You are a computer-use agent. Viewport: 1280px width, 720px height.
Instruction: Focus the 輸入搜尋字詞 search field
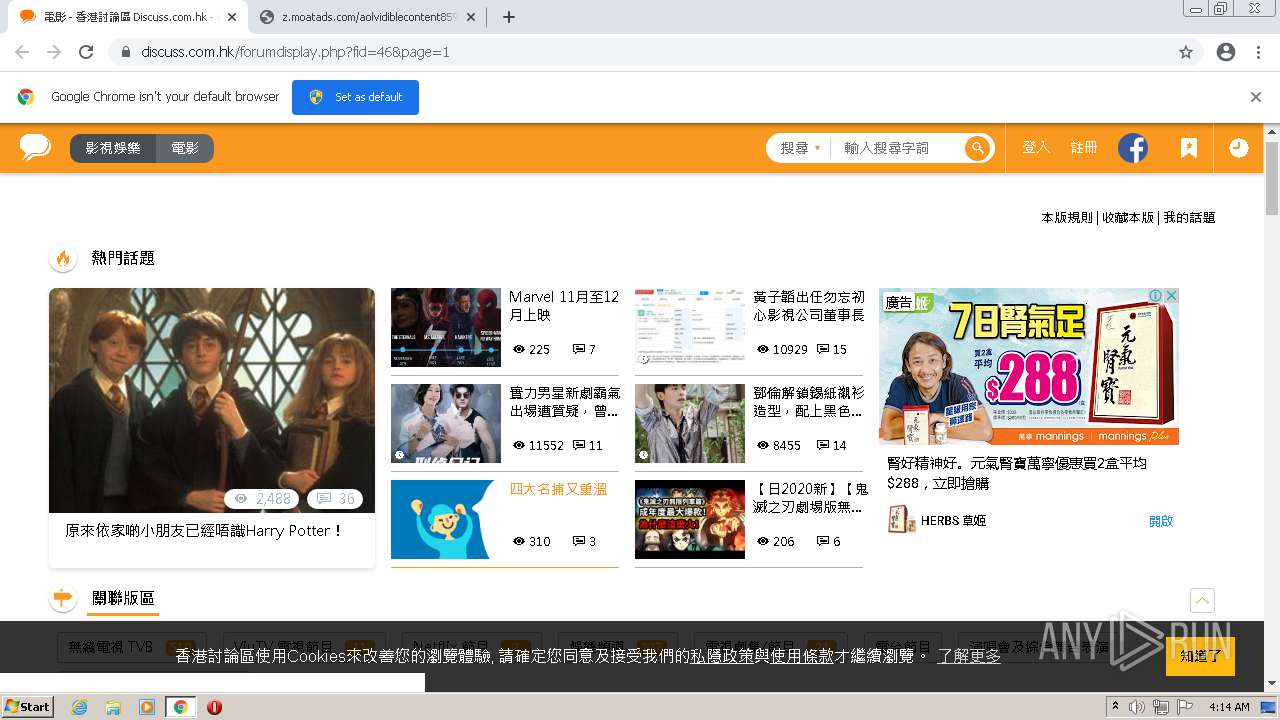coord(897,148)
